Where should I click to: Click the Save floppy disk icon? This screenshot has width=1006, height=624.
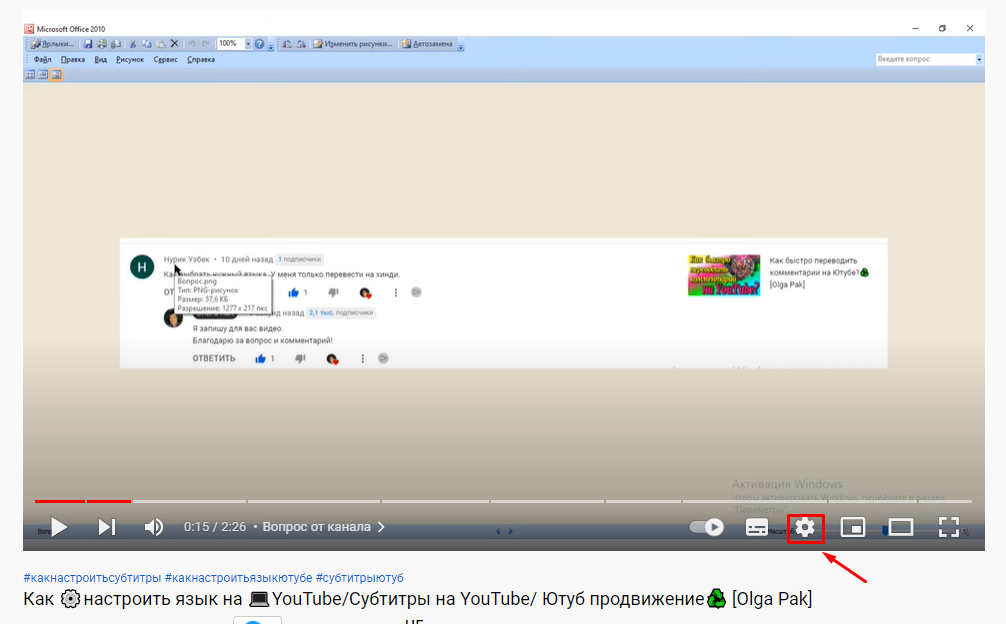coord(88,44)
